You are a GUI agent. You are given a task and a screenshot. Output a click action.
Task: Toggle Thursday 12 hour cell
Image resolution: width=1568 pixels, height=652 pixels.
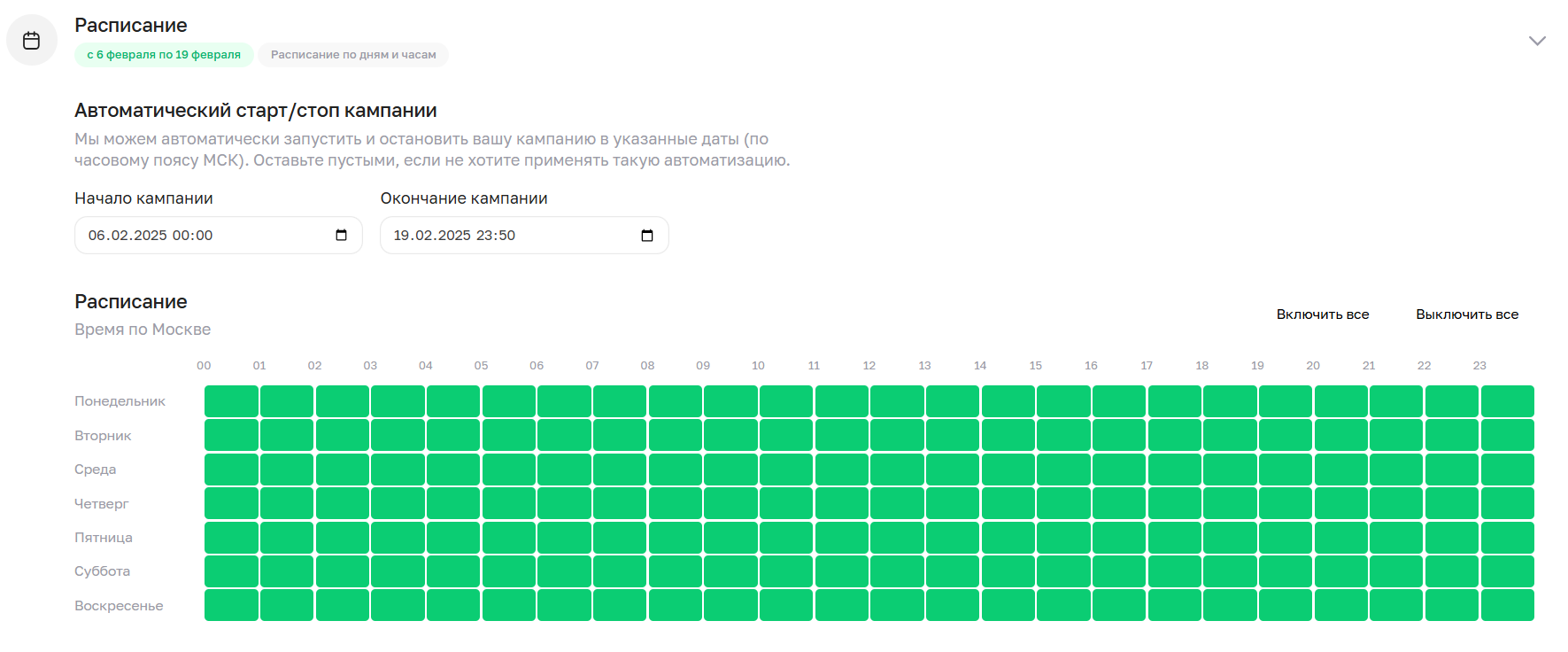coord(897,503)
